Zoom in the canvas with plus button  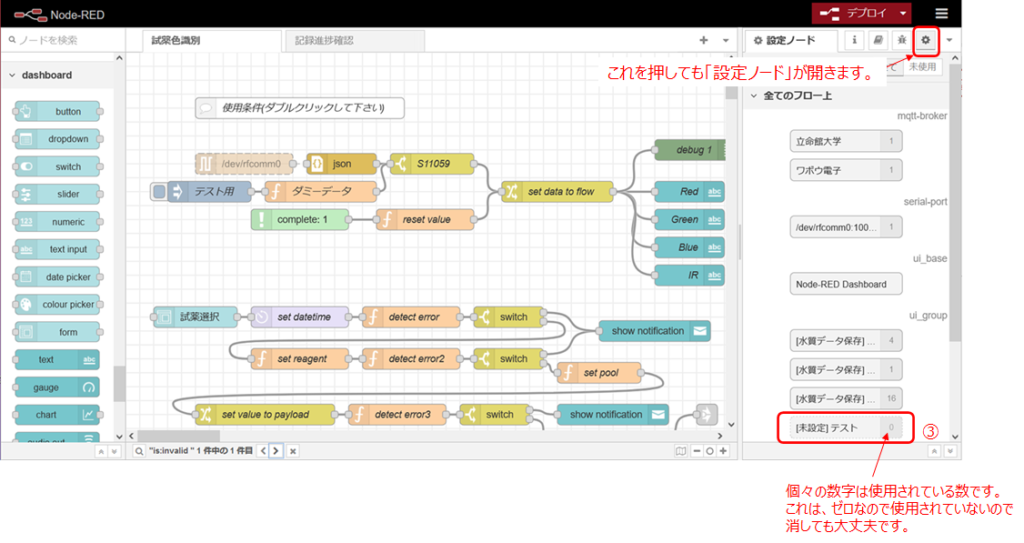(x=723, y=451)
